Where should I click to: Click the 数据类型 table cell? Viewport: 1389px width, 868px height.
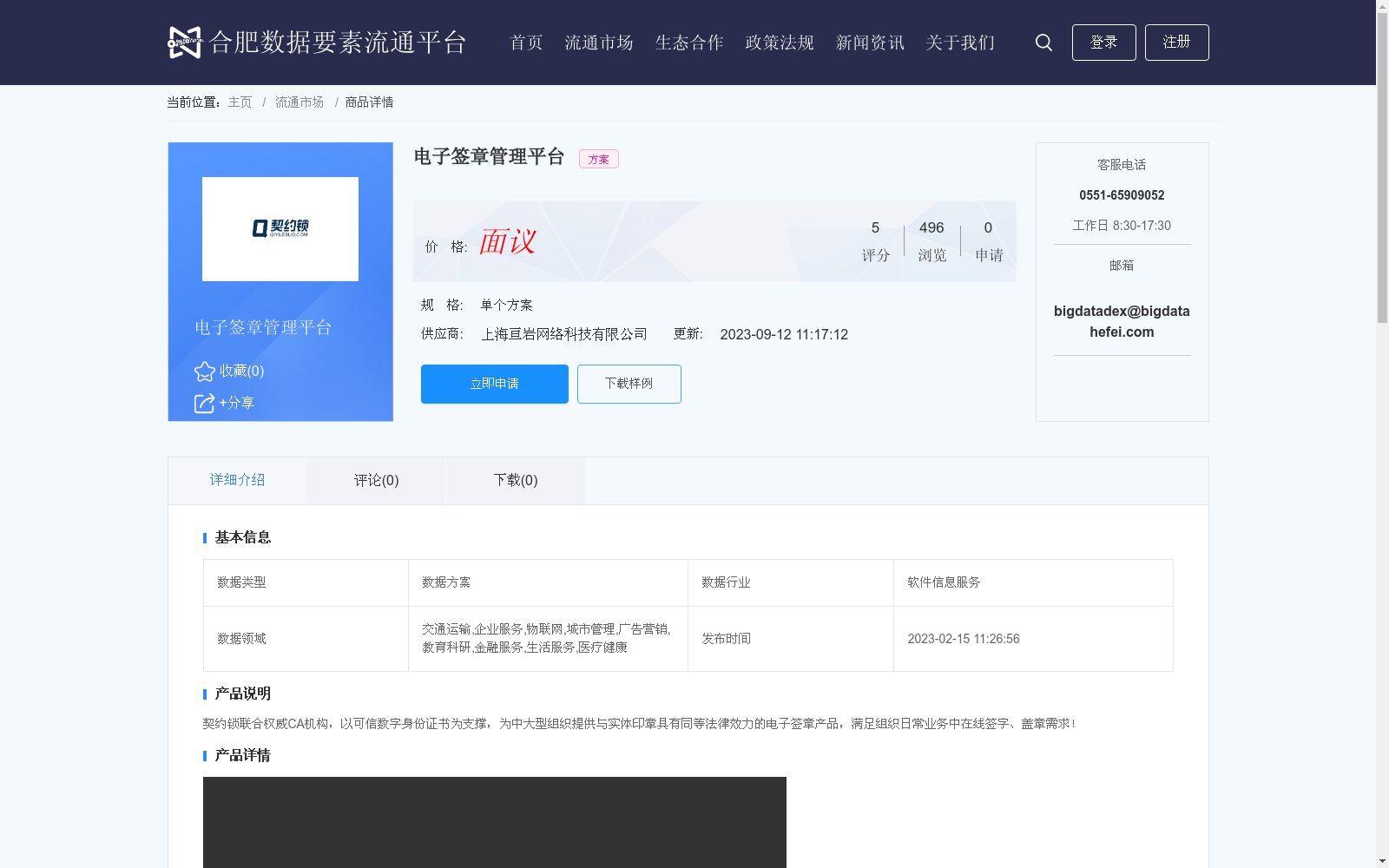point(306,582)
